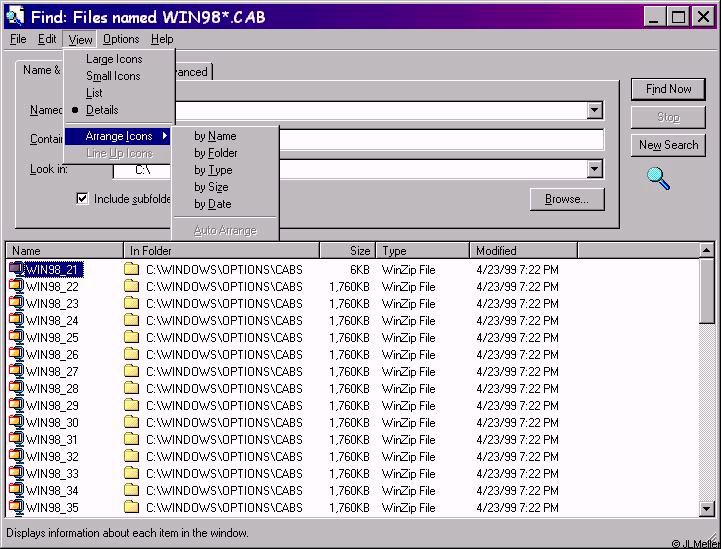
Task: Click the Browse... button
Action: coord(567,199)
